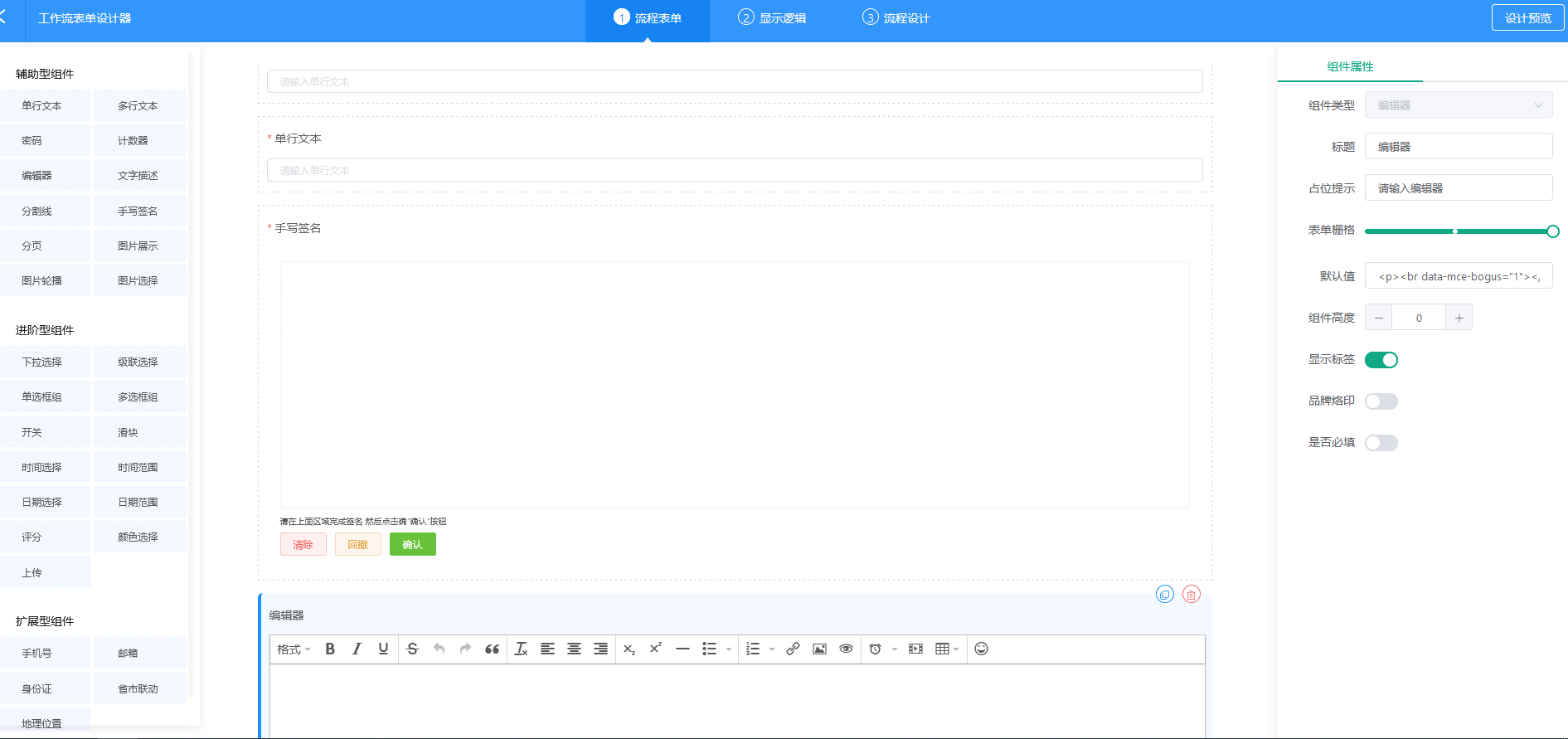The width and height of the screenshot is (1568, 739).
Task: Copy the selected editor component
Action: [1165, 595]
